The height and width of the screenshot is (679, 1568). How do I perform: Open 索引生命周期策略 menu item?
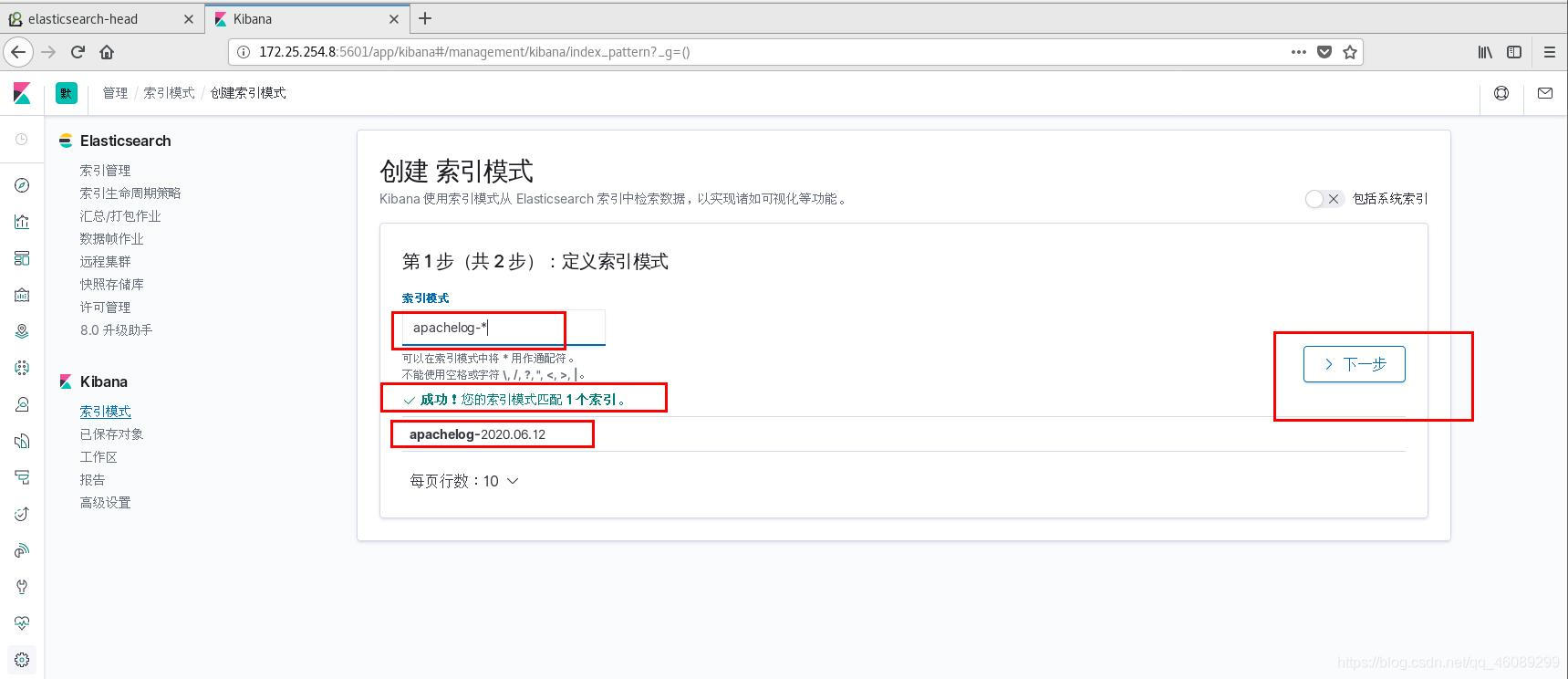[x=130, y=193]
